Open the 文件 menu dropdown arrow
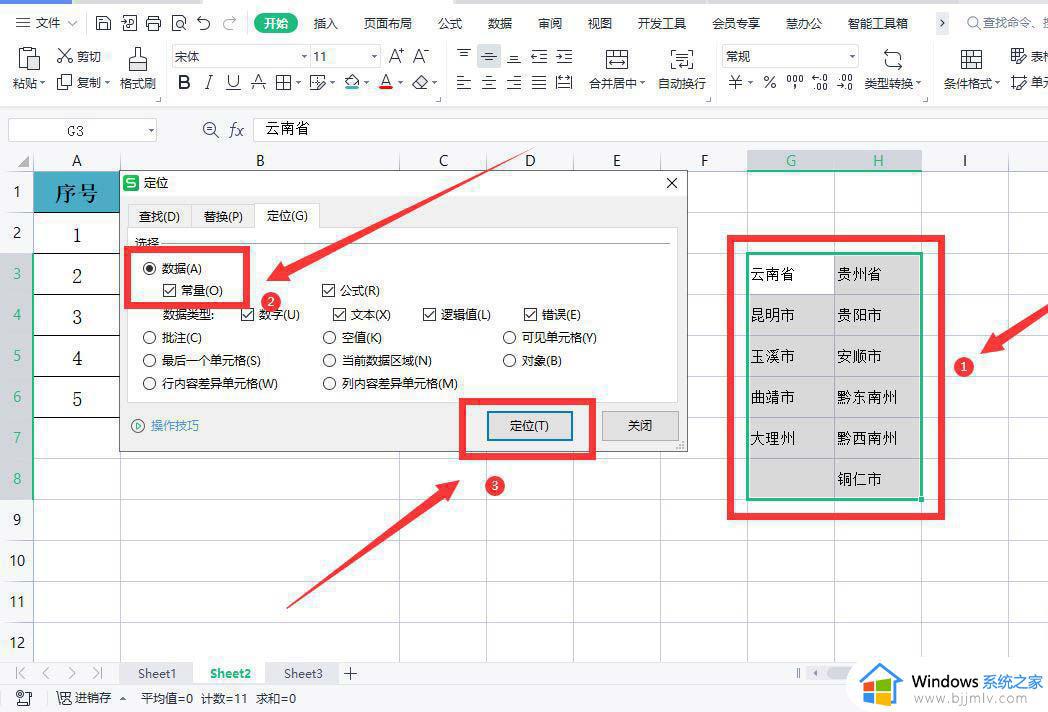 pos(73,23)
